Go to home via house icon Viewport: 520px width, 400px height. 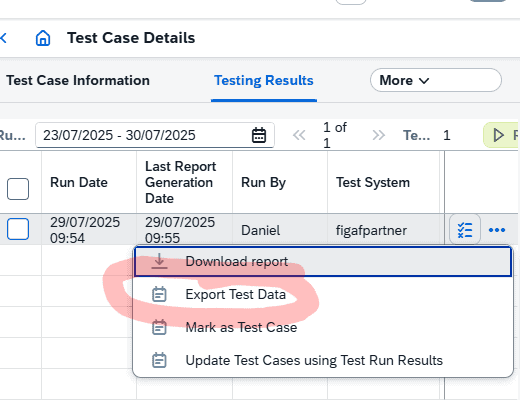coord(43,38)
